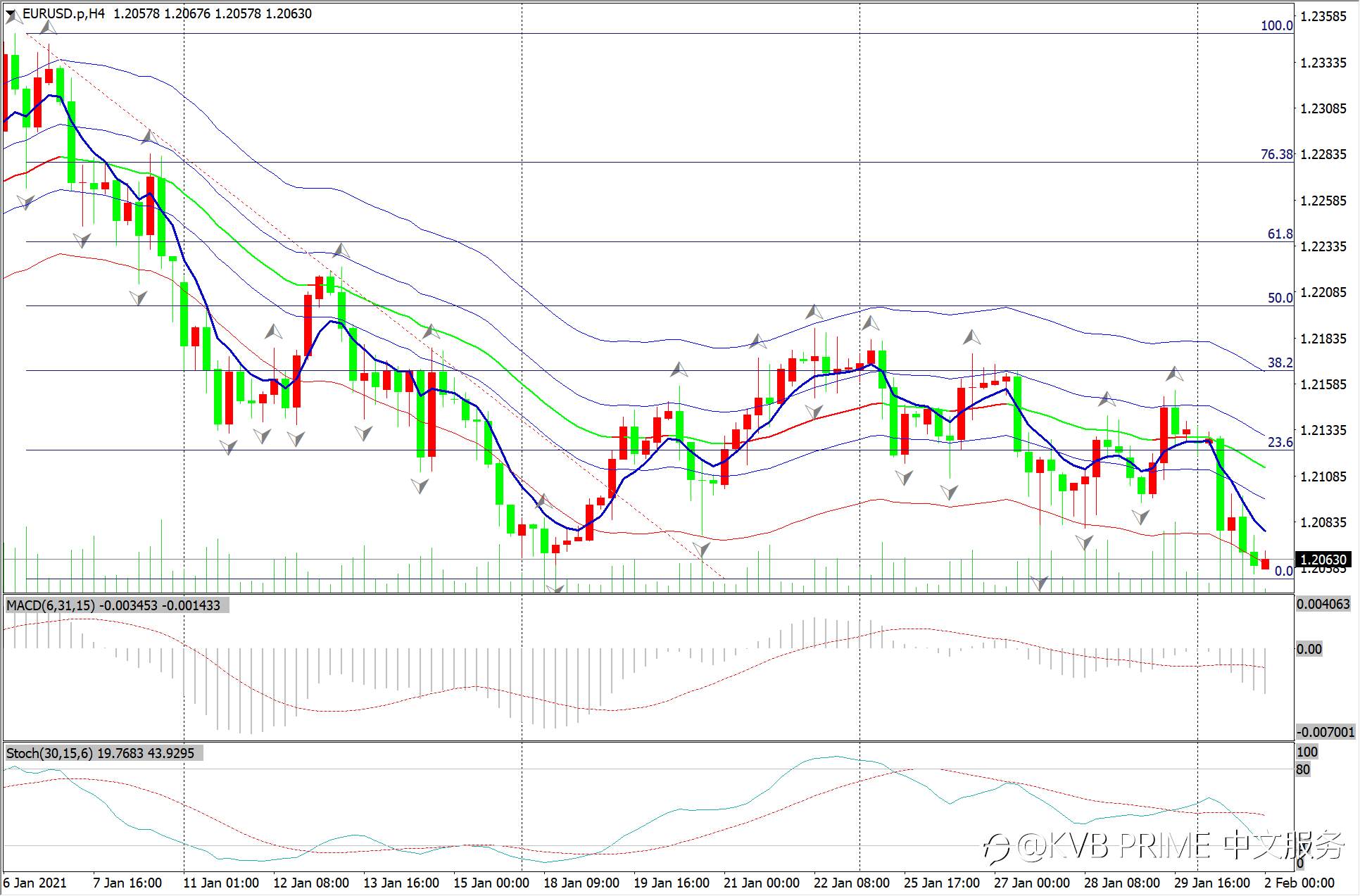Click the 21 Jan 00:00 time label
The image size is (1360, 896).
click(762, 883)
